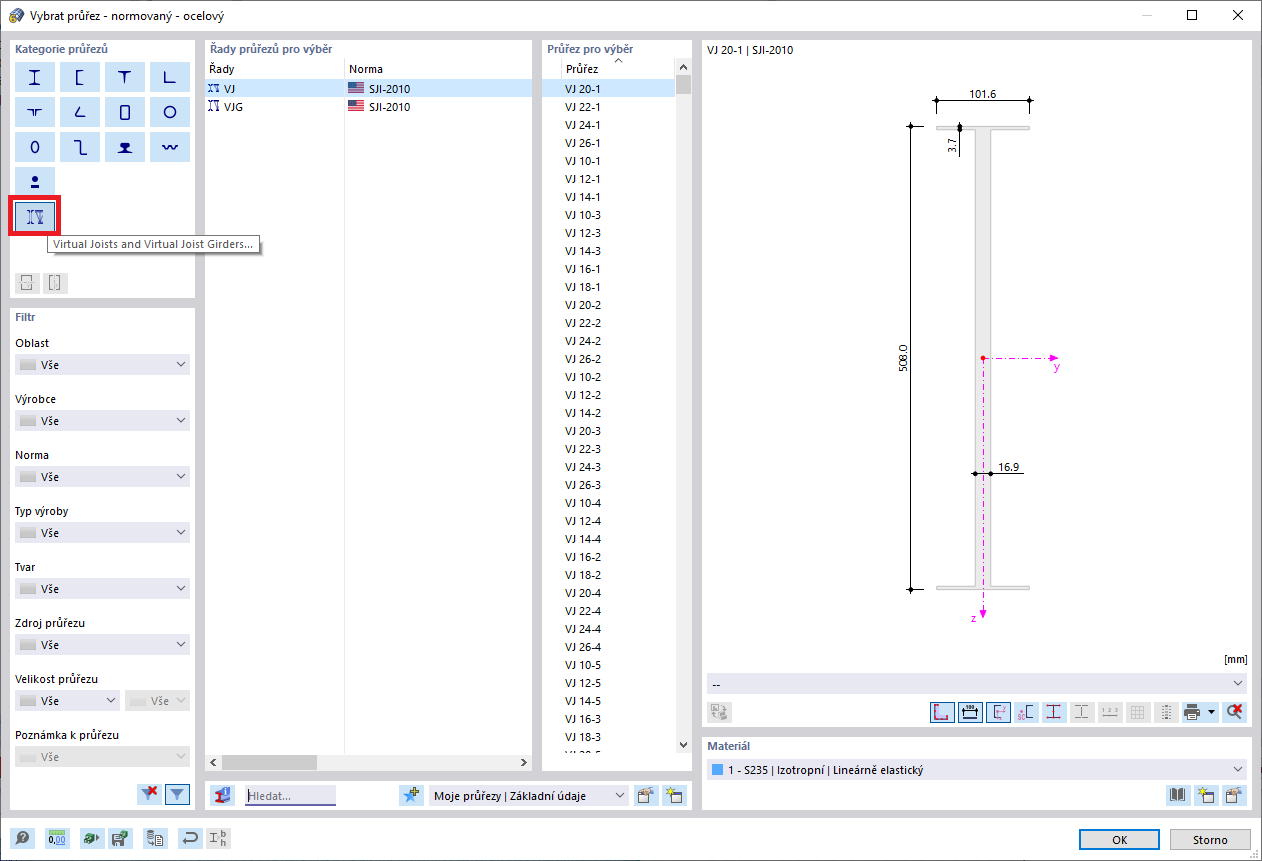The height and width of the screenshot is (861, 1262).
Task: Open the Materiál dropdown S235
Action: [x=977, y=770]
